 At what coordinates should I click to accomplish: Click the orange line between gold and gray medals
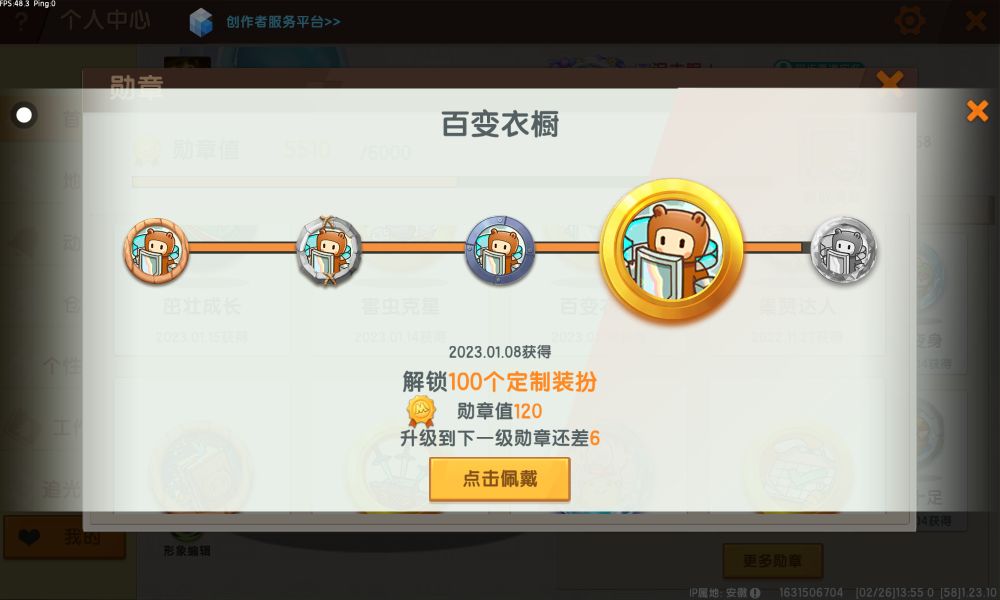point(777,247)
